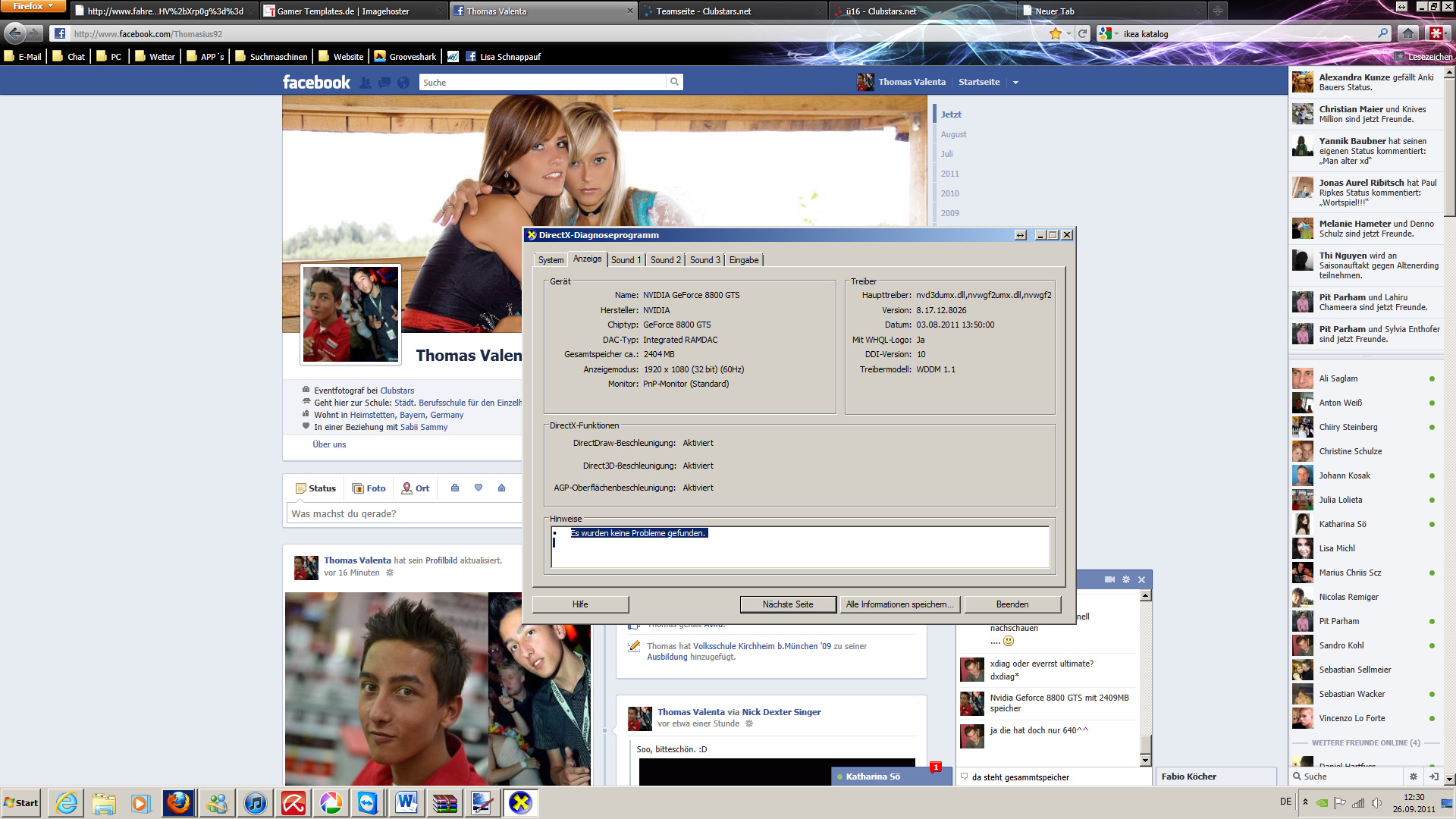Click the Nächste Seite button
Image resolution: width=1456 pixels, height=819 pixels.
click(788, 604)
